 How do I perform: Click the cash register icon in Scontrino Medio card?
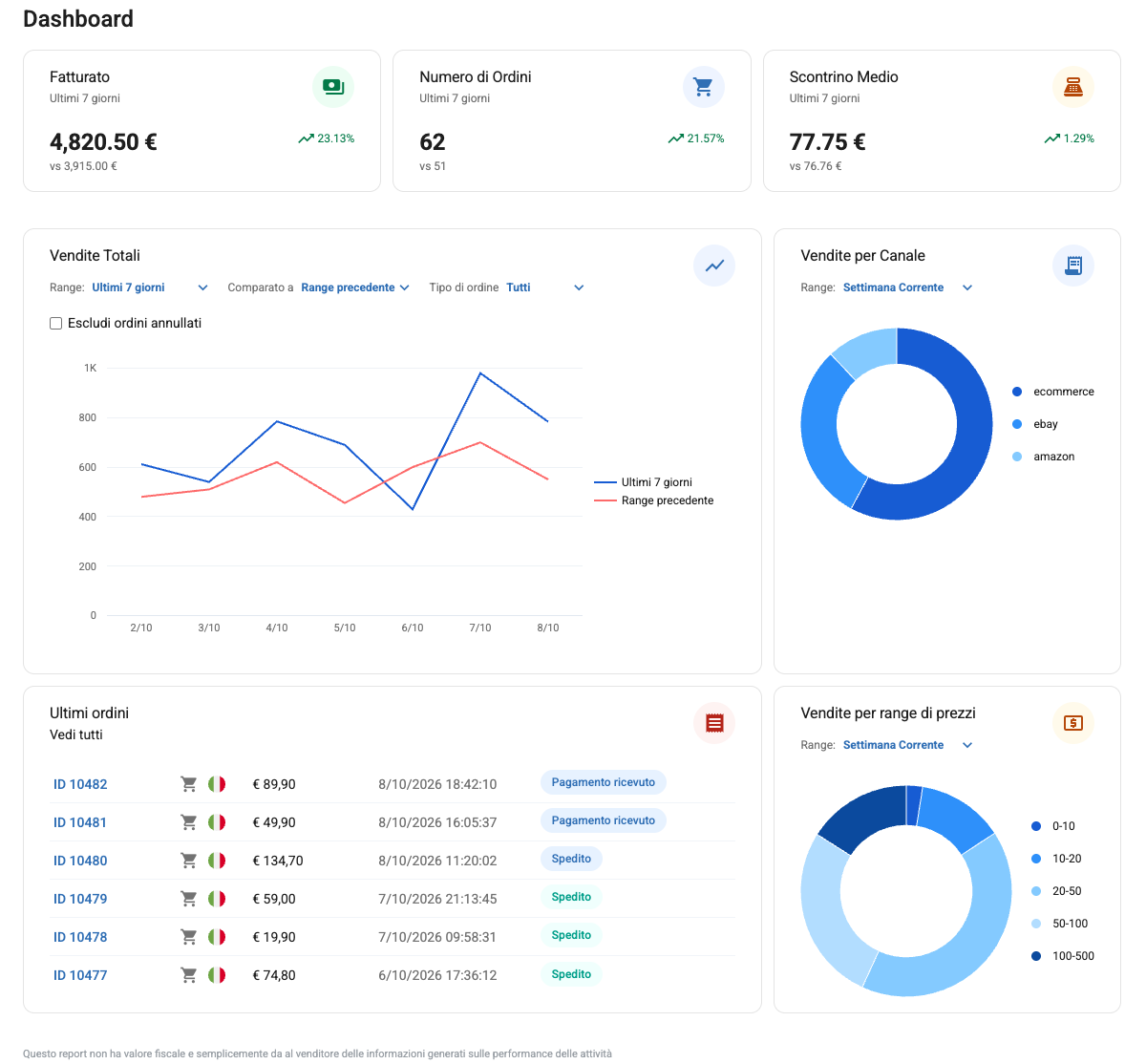(x=1072, y=87)
